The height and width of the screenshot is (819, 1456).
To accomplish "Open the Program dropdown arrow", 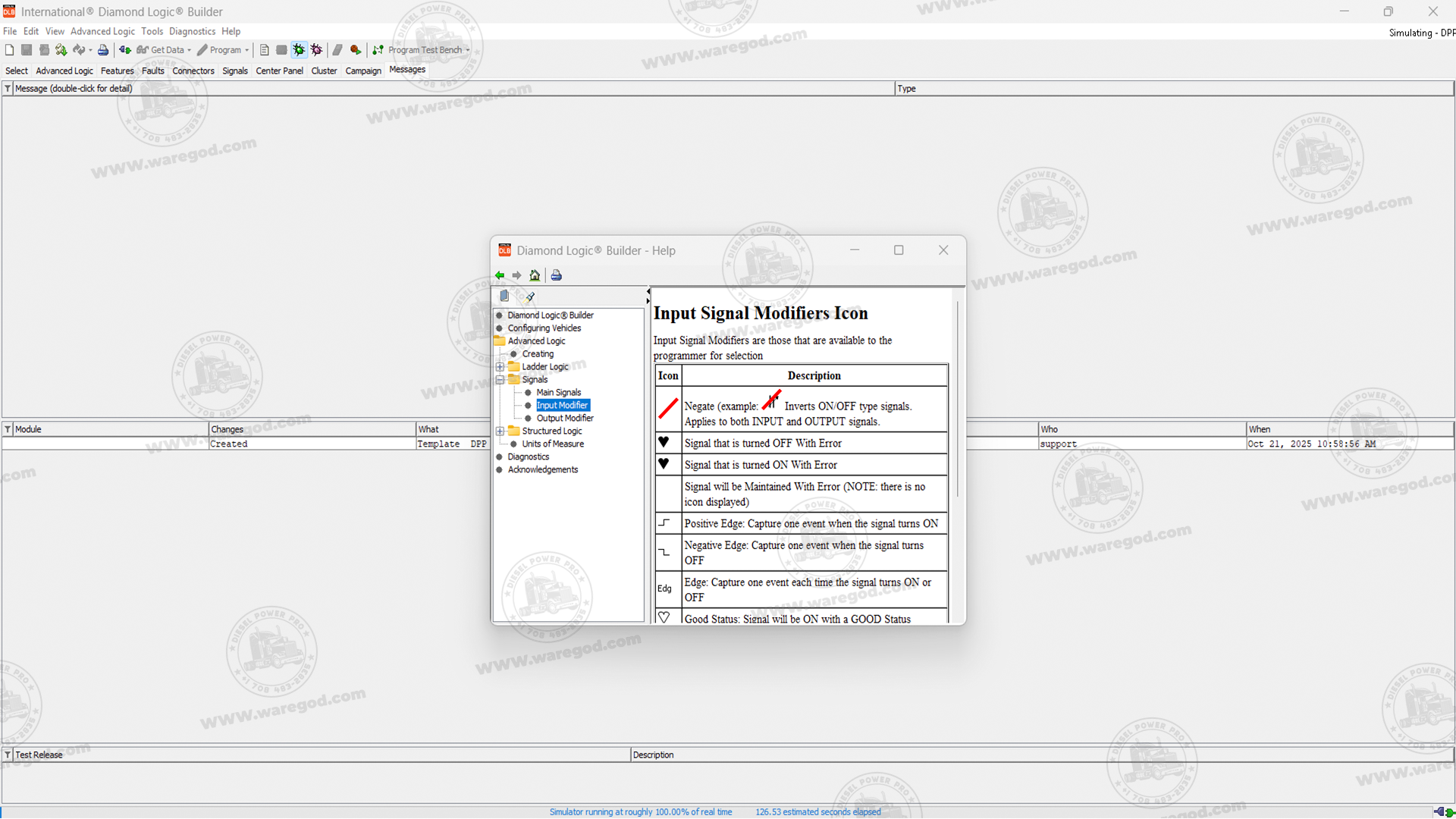I will tap(246, 50).
